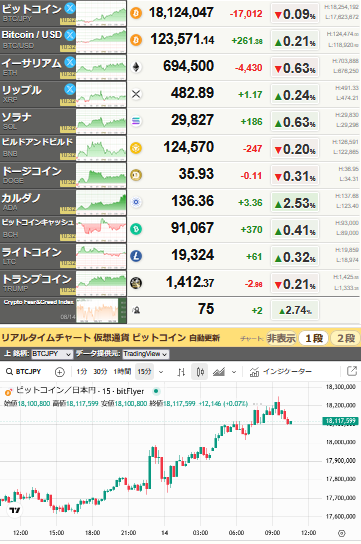
Task: Click the Cardano logo icon
Action: coord(136,202)
